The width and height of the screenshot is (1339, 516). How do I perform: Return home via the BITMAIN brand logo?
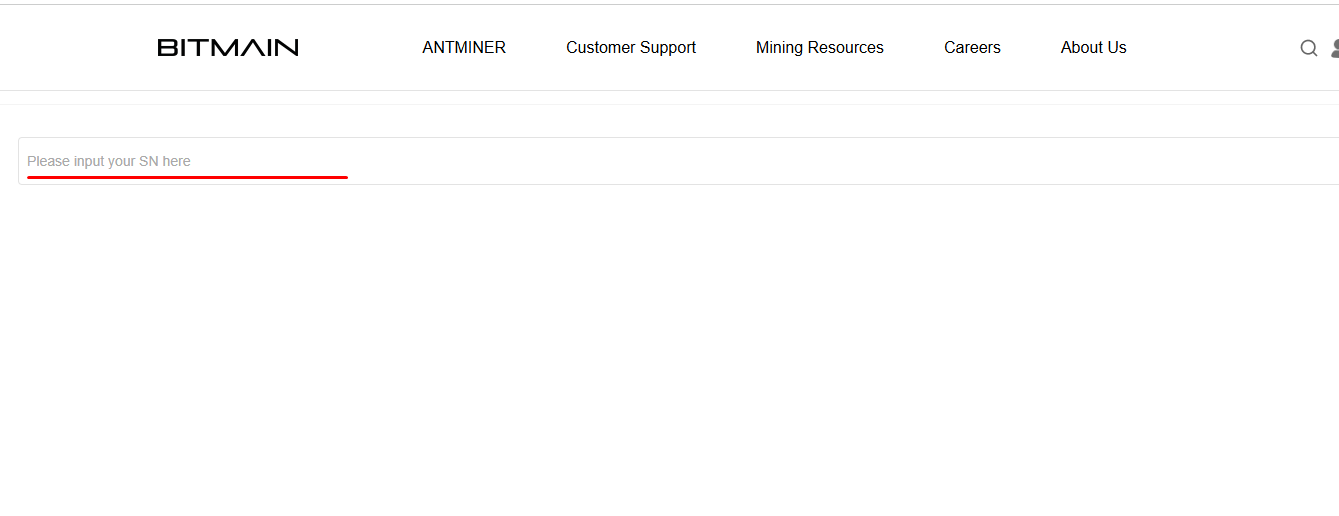(x=228, y=47)
